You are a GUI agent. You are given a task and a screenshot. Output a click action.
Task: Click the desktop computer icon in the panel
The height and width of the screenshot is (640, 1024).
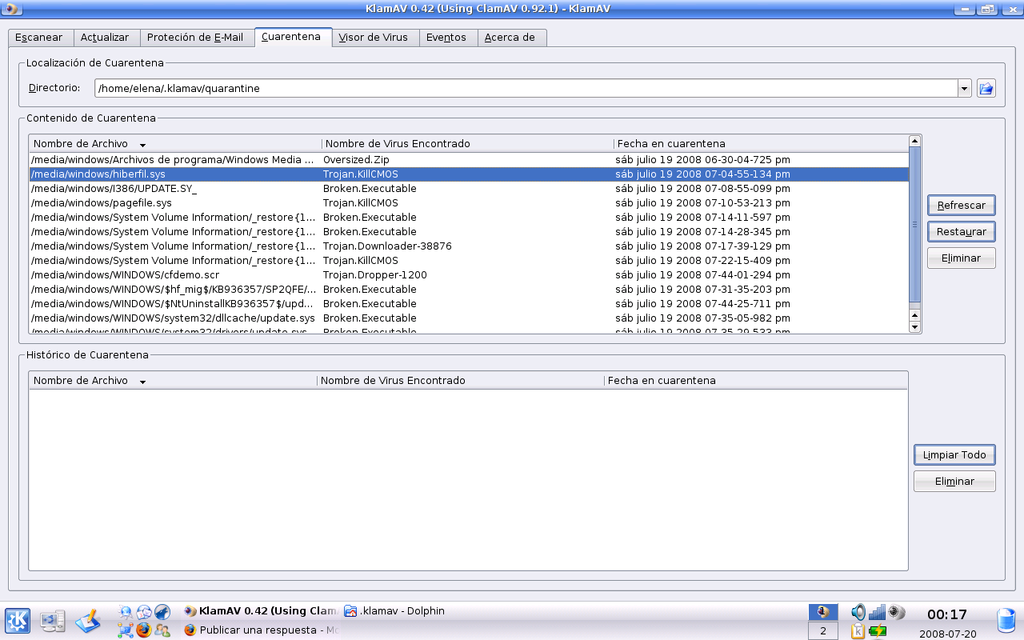52,620
